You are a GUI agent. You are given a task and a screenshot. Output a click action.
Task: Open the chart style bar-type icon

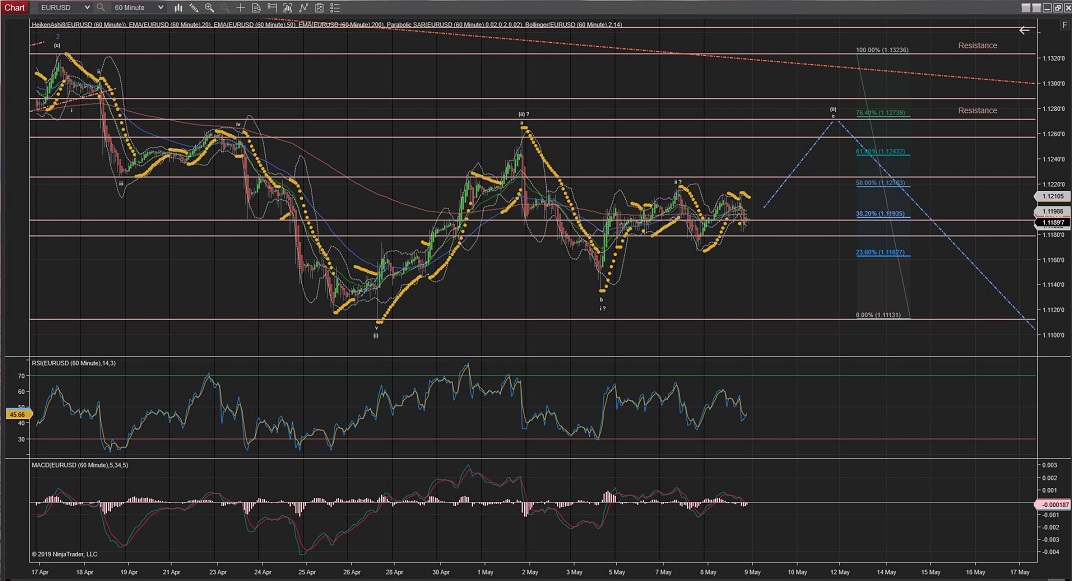(x=179, y=7)
